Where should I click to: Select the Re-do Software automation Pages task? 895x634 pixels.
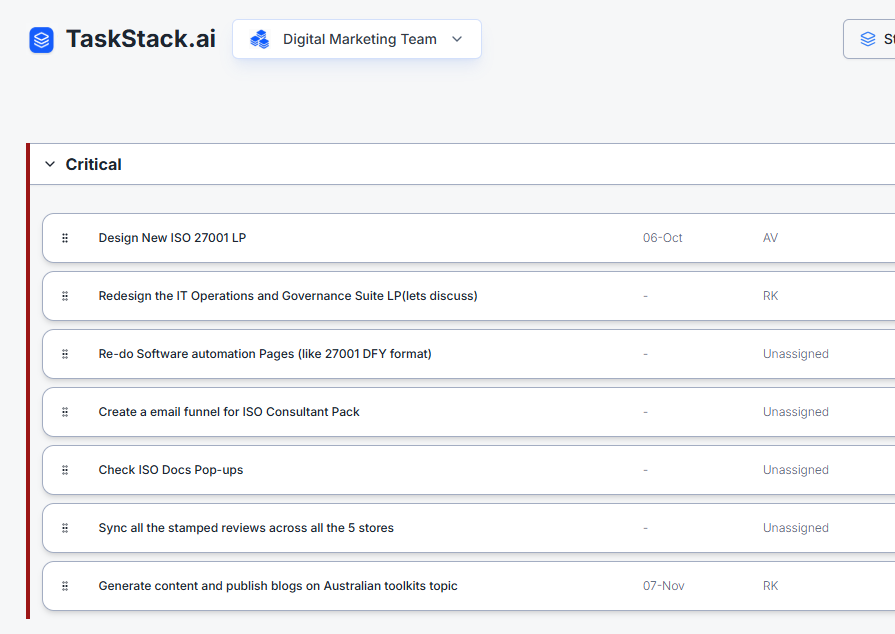click(x=264, y=354)
